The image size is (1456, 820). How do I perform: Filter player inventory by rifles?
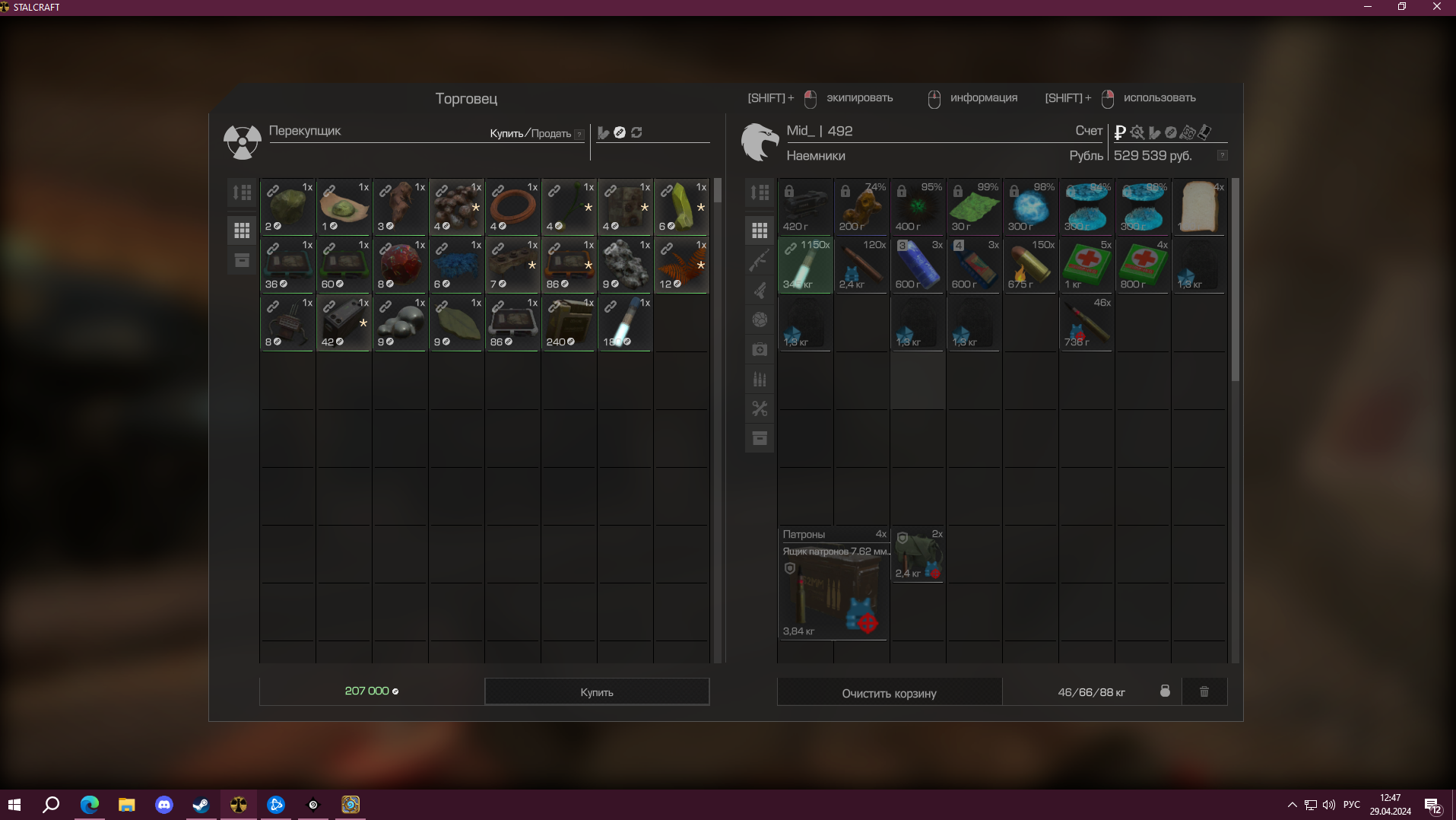pos(760,260)
